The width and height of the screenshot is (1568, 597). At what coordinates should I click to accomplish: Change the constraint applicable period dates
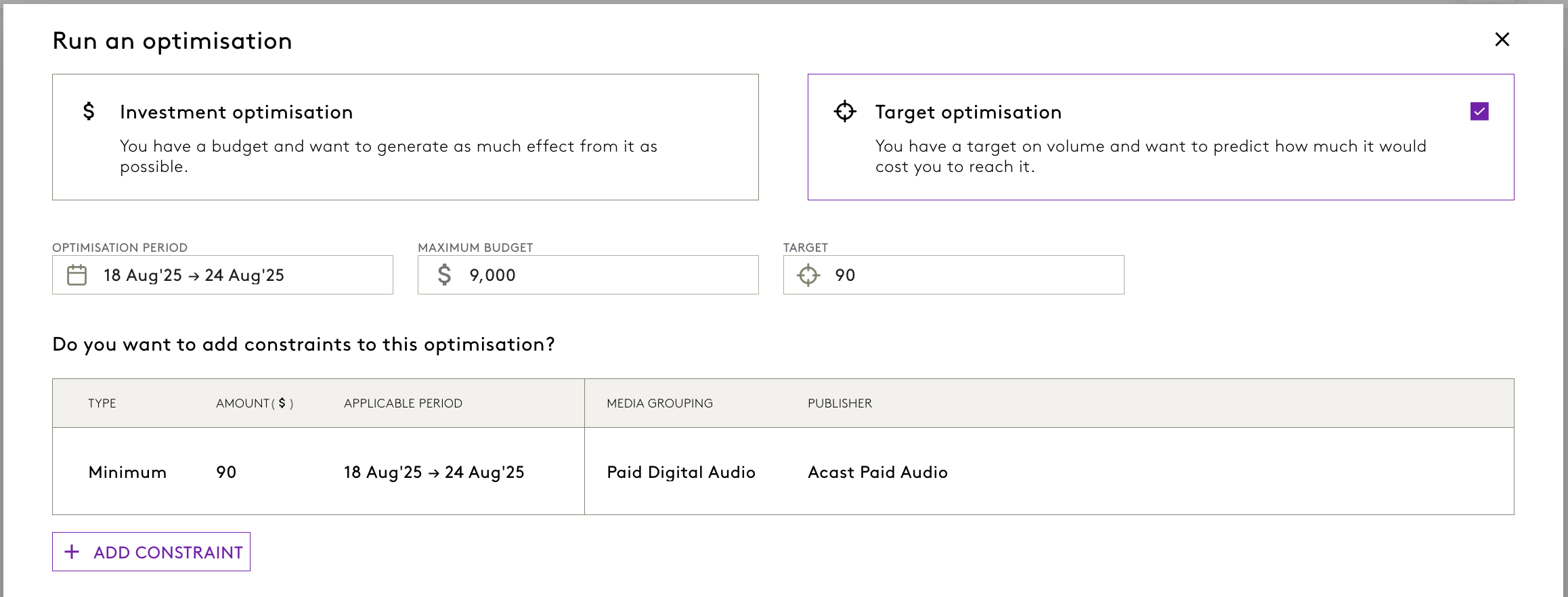tap(434, 472)
